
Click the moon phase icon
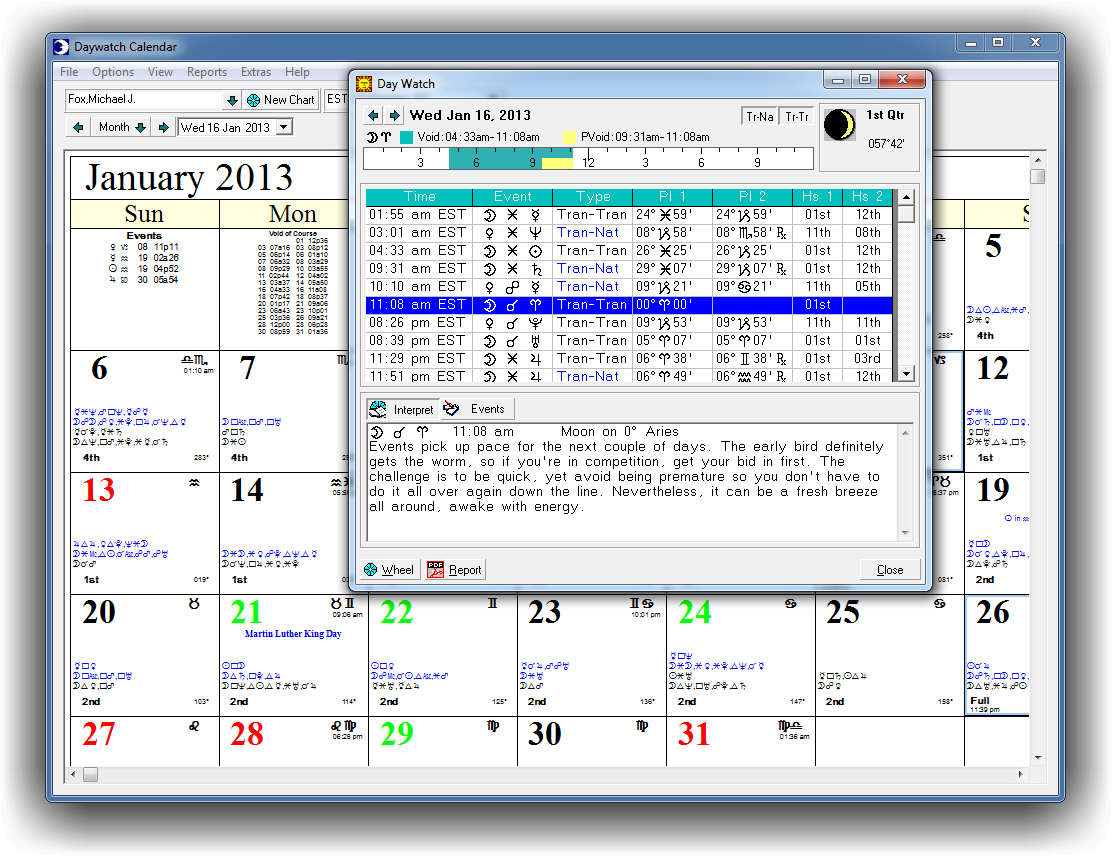pos(840,125)
